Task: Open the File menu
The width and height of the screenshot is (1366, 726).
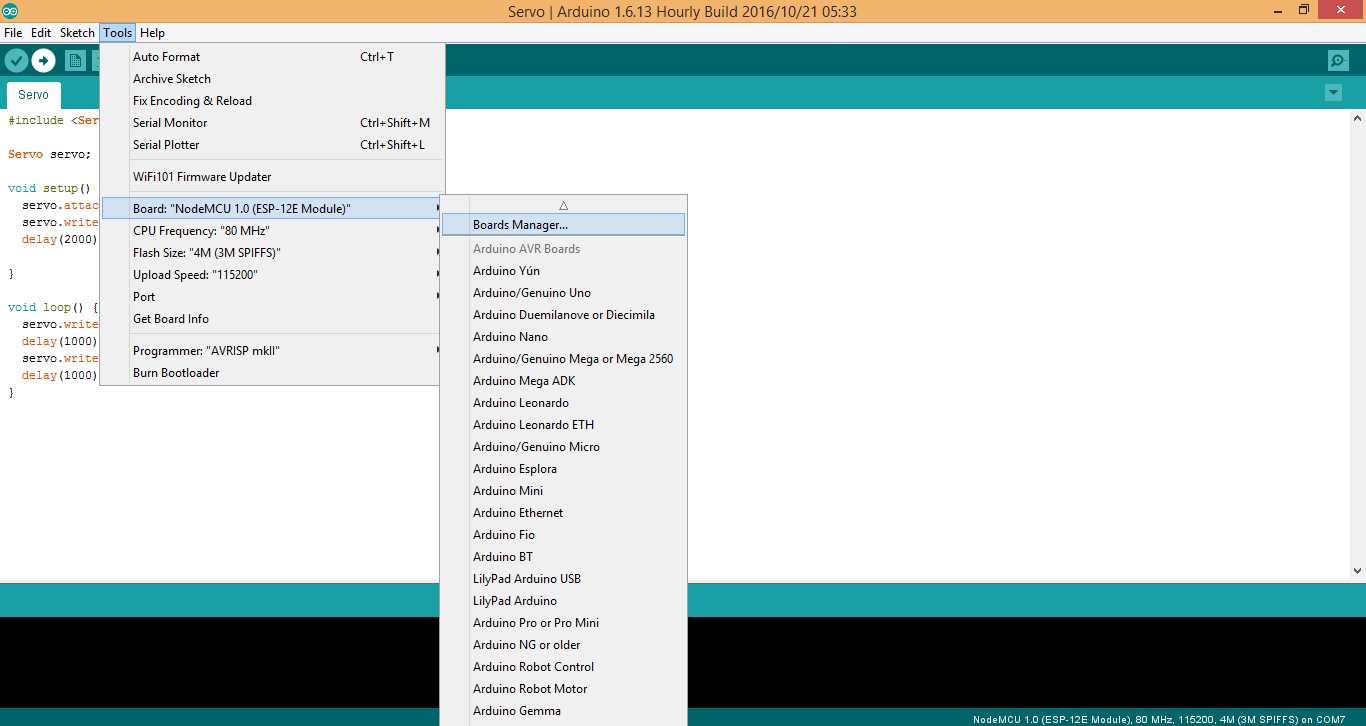Action: 13,33
